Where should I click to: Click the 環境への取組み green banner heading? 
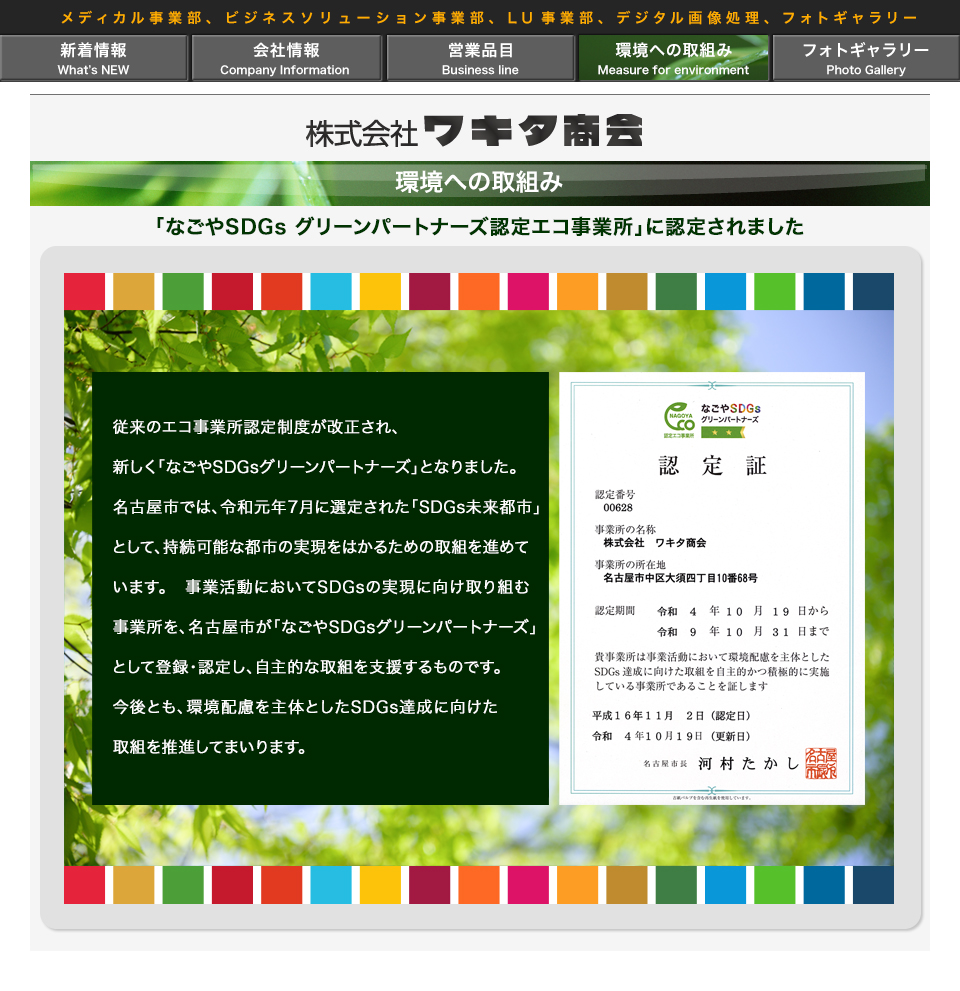tap(480, 183)
